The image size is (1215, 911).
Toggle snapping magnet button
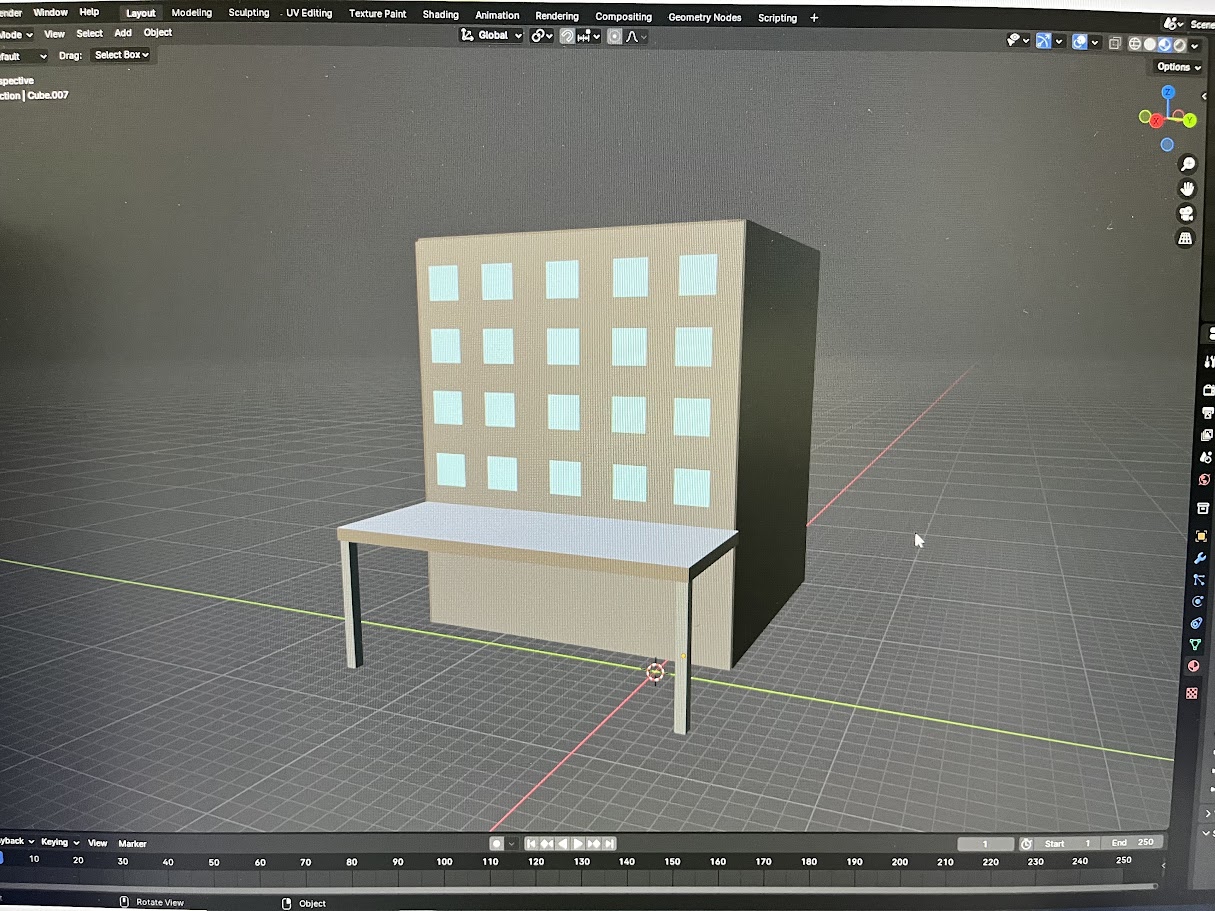pos(567,36)
